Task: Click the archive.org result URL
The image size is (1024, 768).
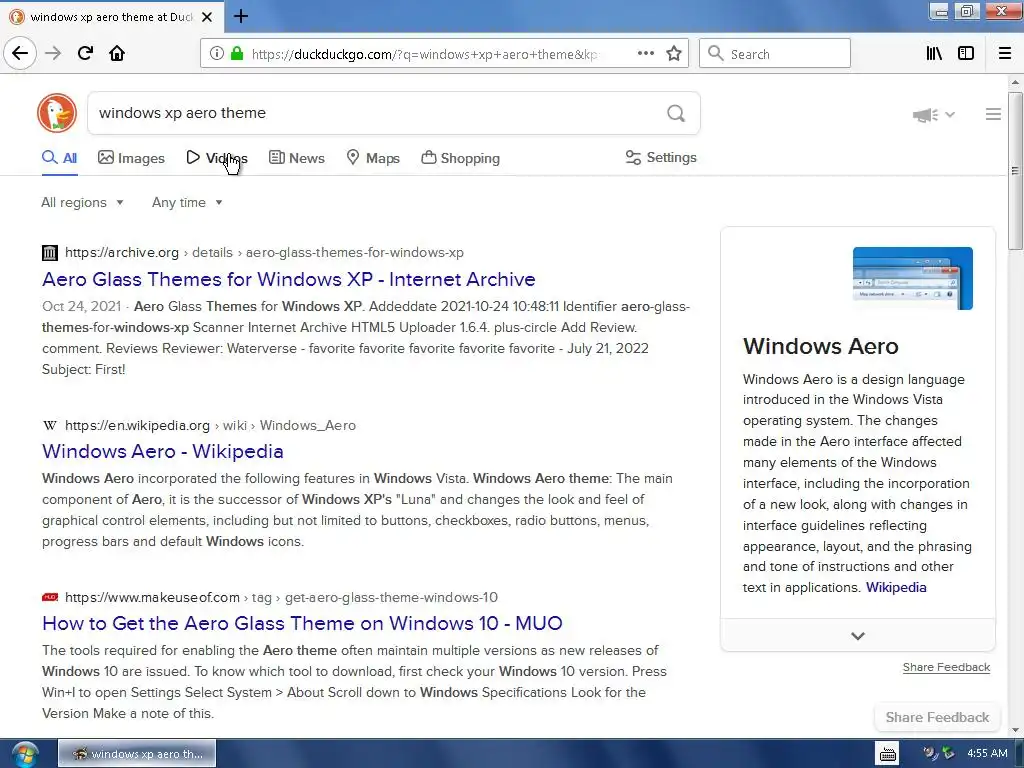Action: (264, 253)
